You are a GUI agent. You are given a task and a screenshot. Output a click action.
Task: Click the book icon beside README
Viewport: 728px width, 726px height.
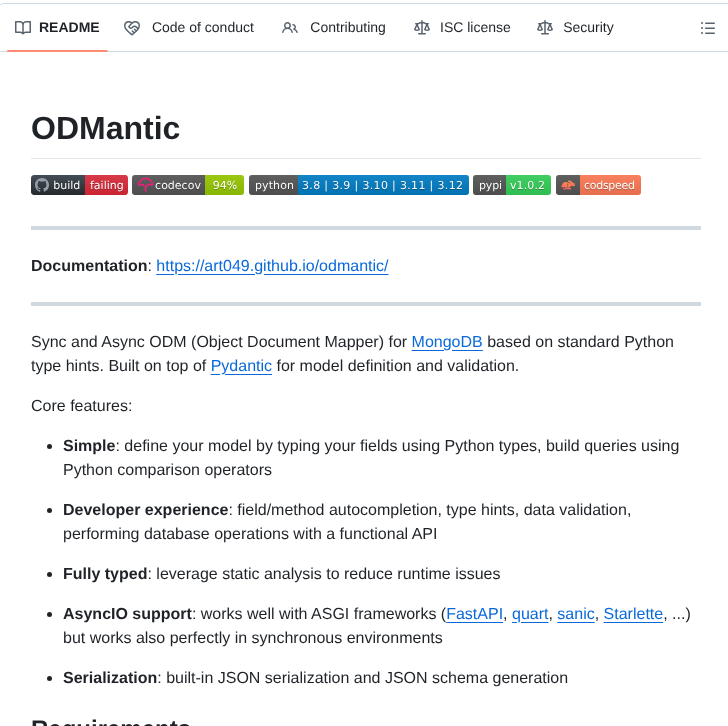point(23,28)
